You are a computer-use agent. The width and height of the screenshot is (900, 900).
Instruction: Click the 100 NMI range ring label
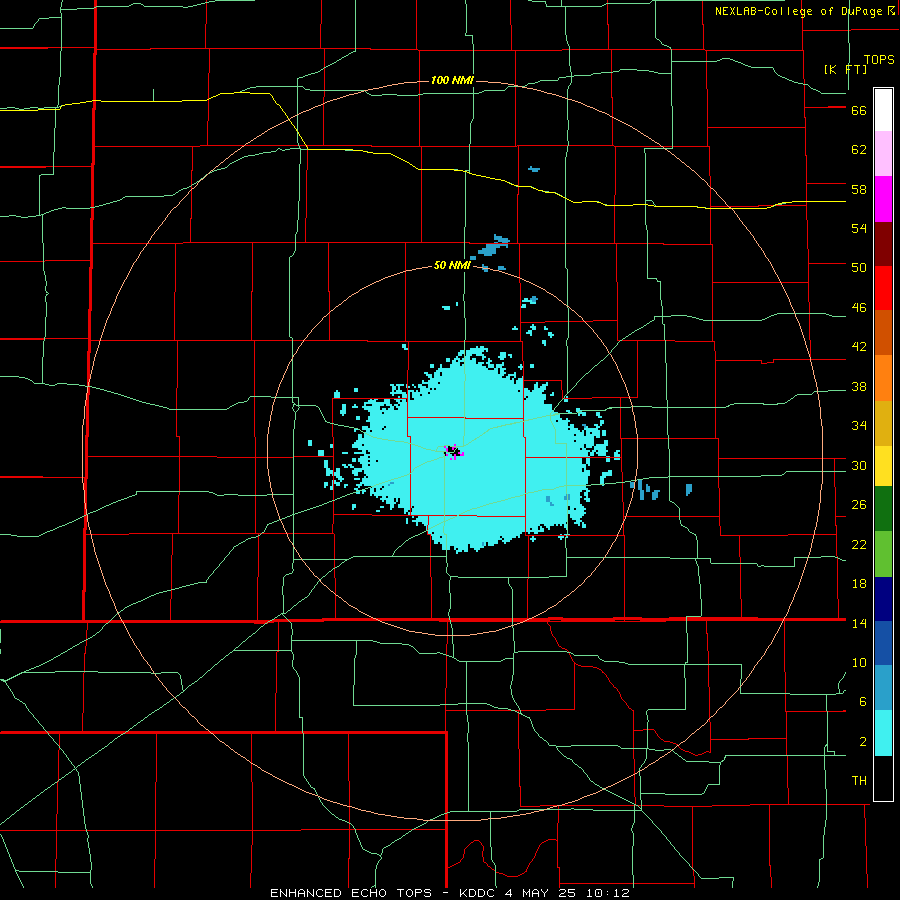tap(452, 80)
